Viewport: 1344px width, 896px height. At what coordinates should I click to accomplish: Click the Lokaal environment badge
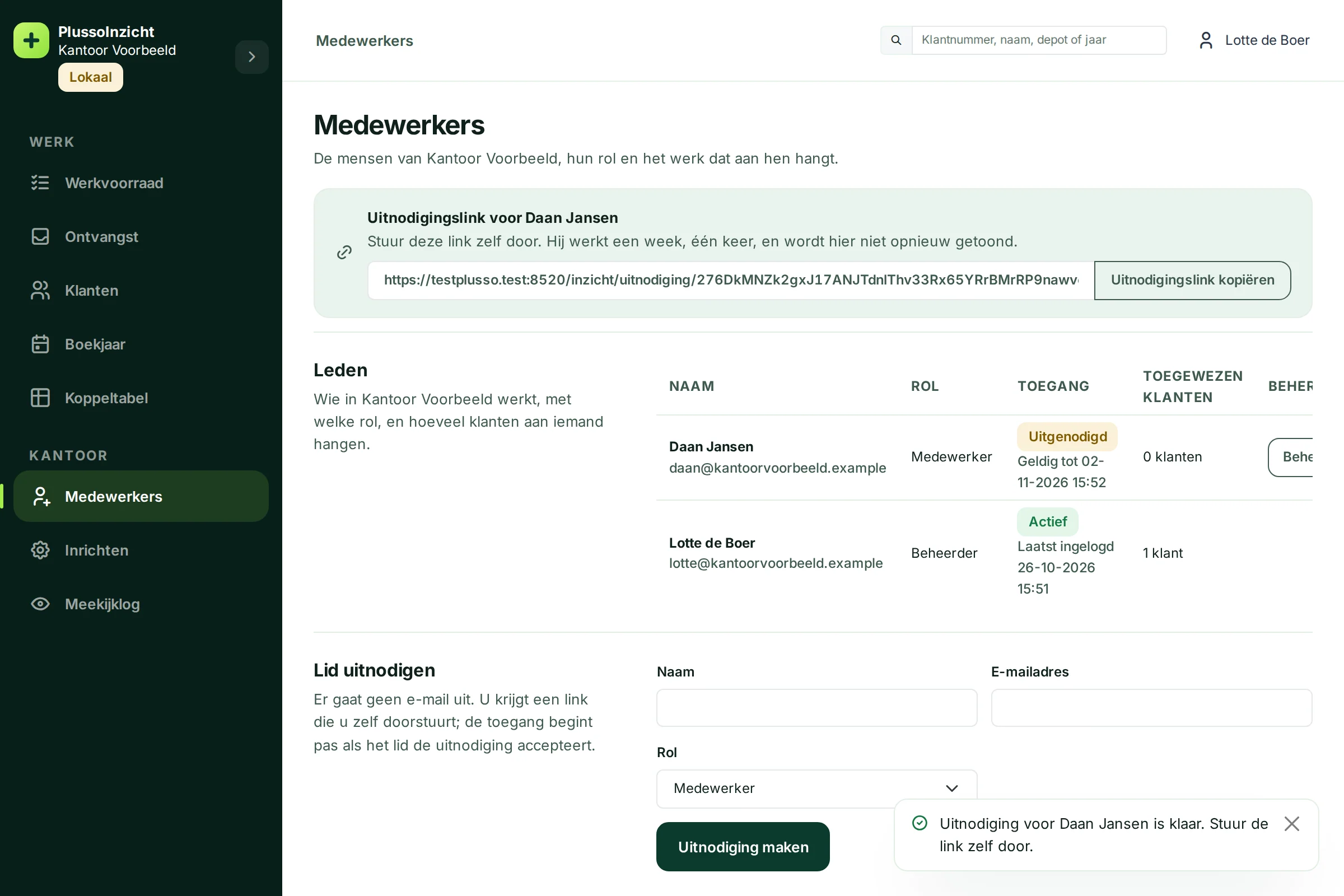pyautogui.click(x=90, y=77)
